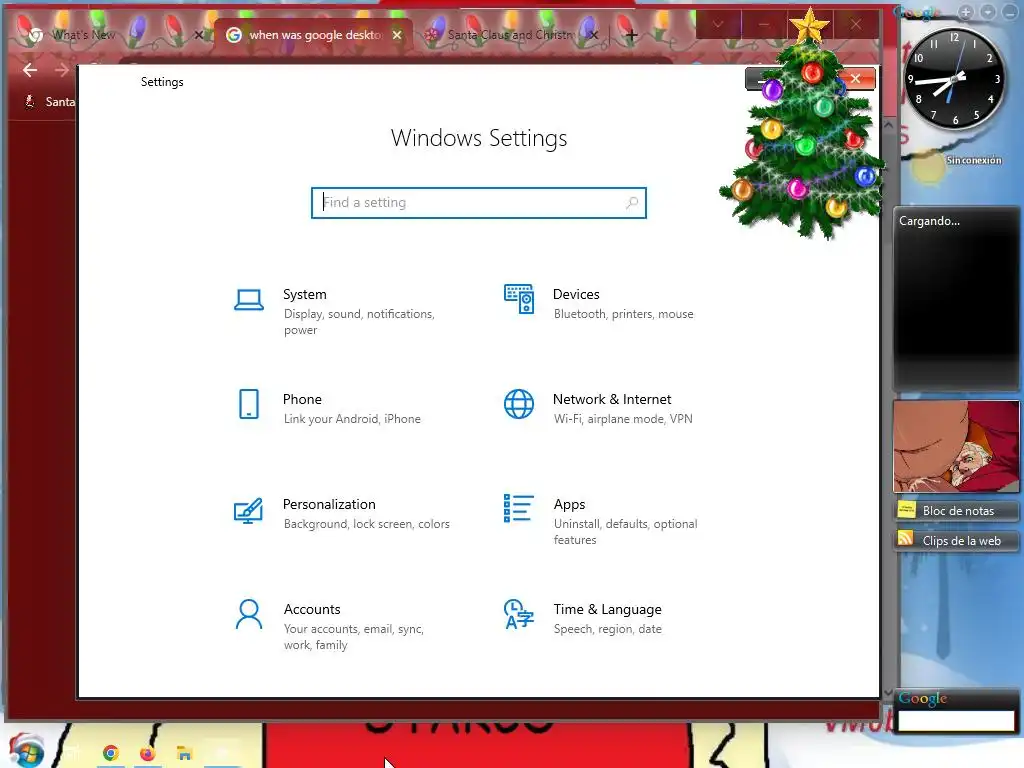Image resolution: width=1024 pixels, height=768 pixels.
Task: Open the Devices keyboard-and-speaker icon
Action: [519, 299]
